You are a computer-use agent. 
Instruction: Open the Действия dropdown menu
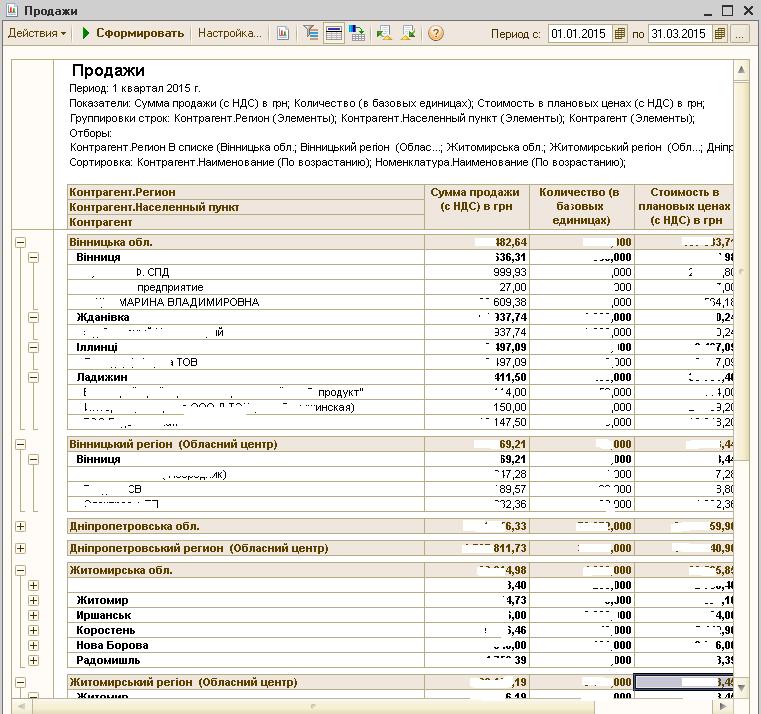[37, 33]
